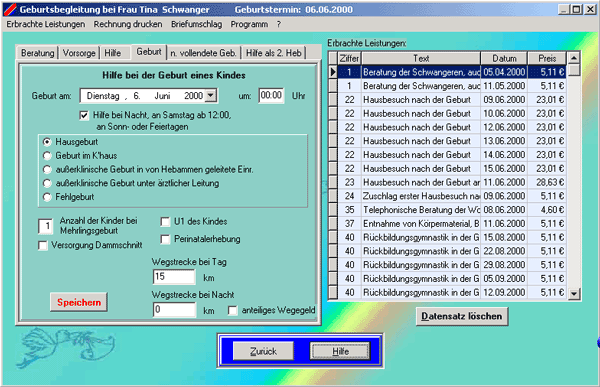Viewport: 600px width, 387px height.
Task: Click the app icon in the title bar
Action: coord(10,10)
